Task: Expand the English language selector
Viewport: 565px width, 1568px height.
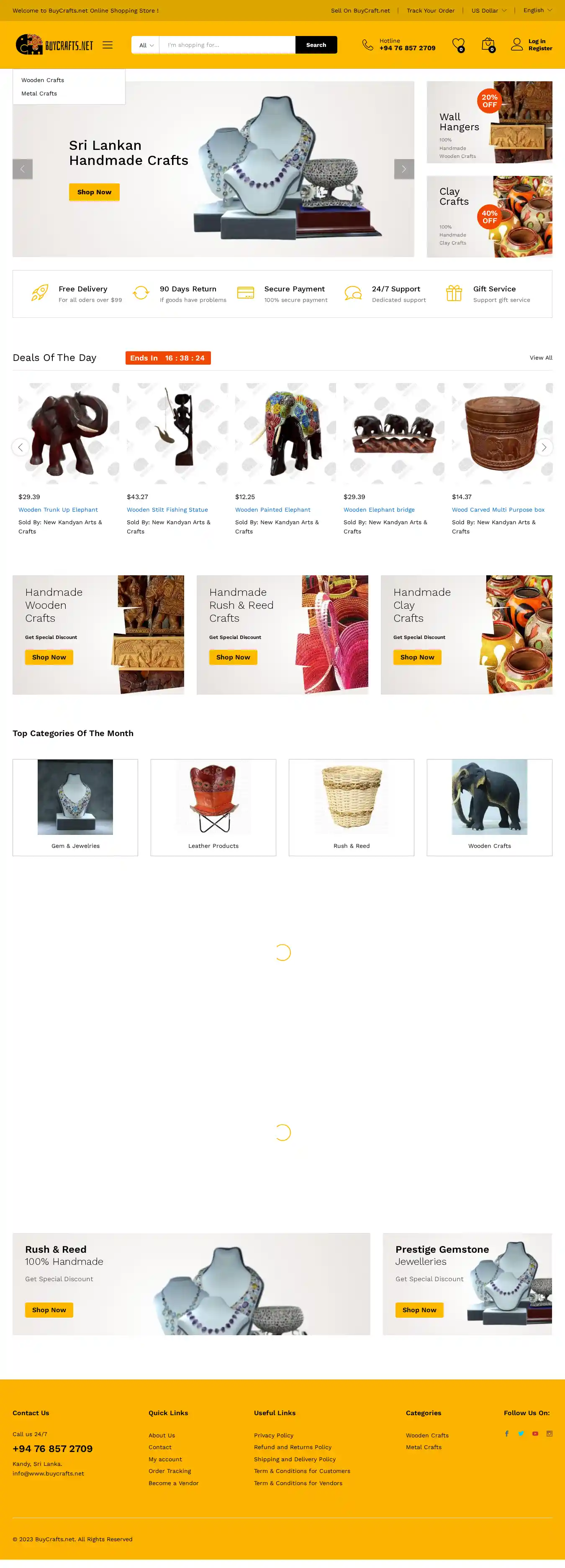Action: (538, 10)
